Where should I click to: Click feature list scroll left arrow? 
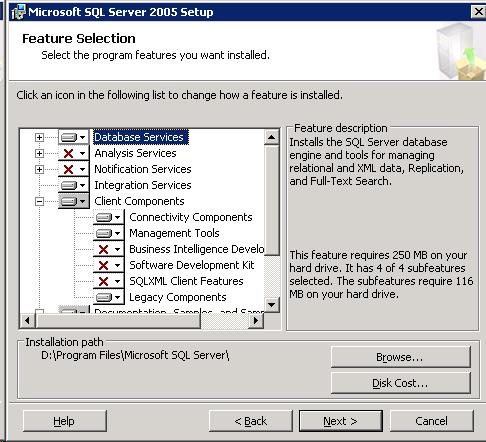tap(27, 321)
